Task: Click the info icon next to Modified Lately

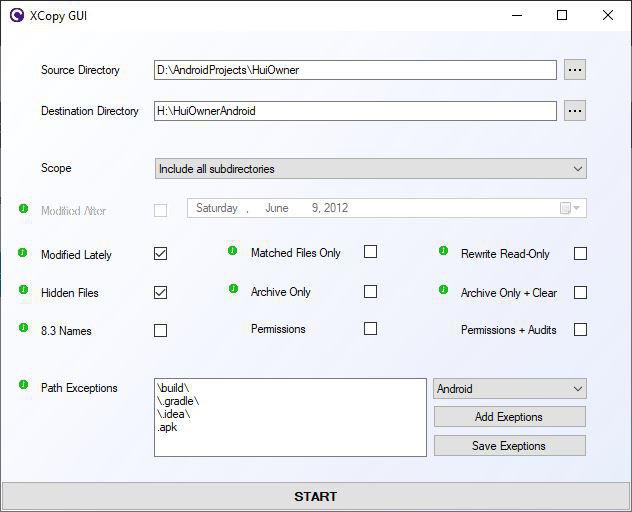Action: [23, 253]
